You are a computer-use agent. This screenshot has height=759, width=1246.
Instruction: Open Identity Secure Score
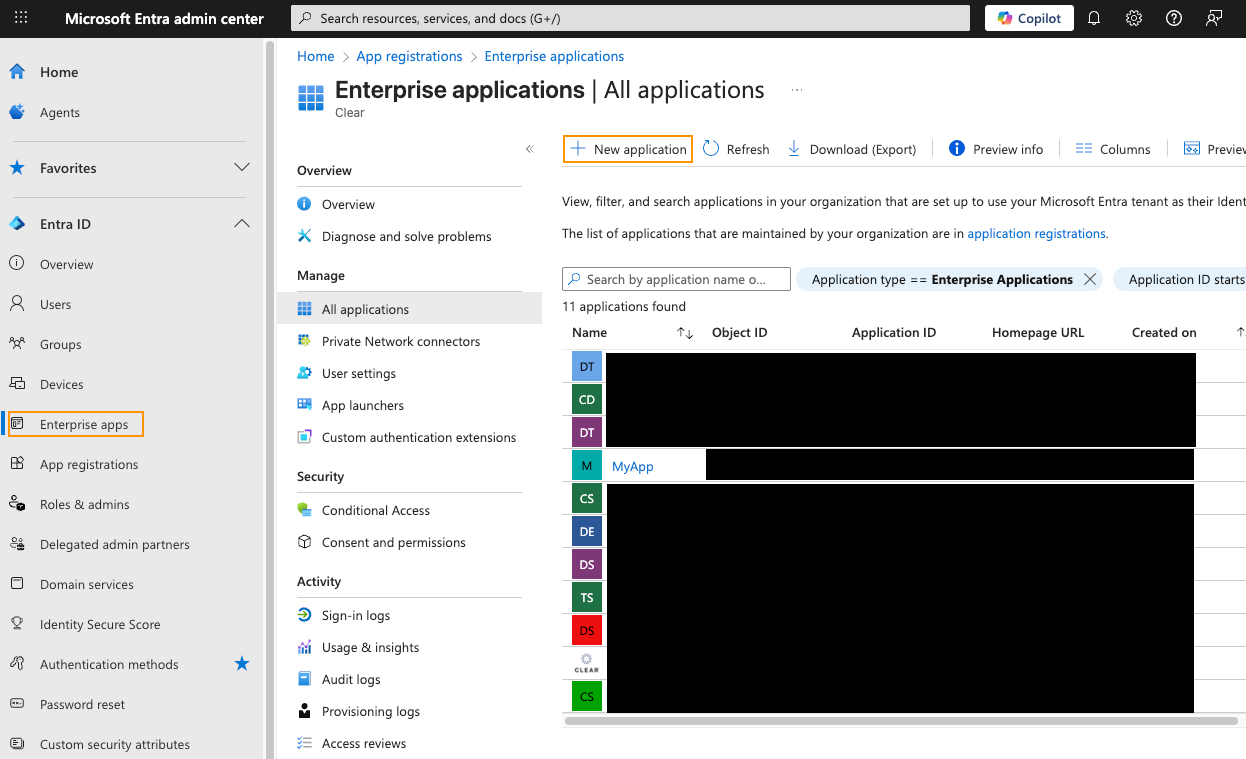click(x=100, y=624)
